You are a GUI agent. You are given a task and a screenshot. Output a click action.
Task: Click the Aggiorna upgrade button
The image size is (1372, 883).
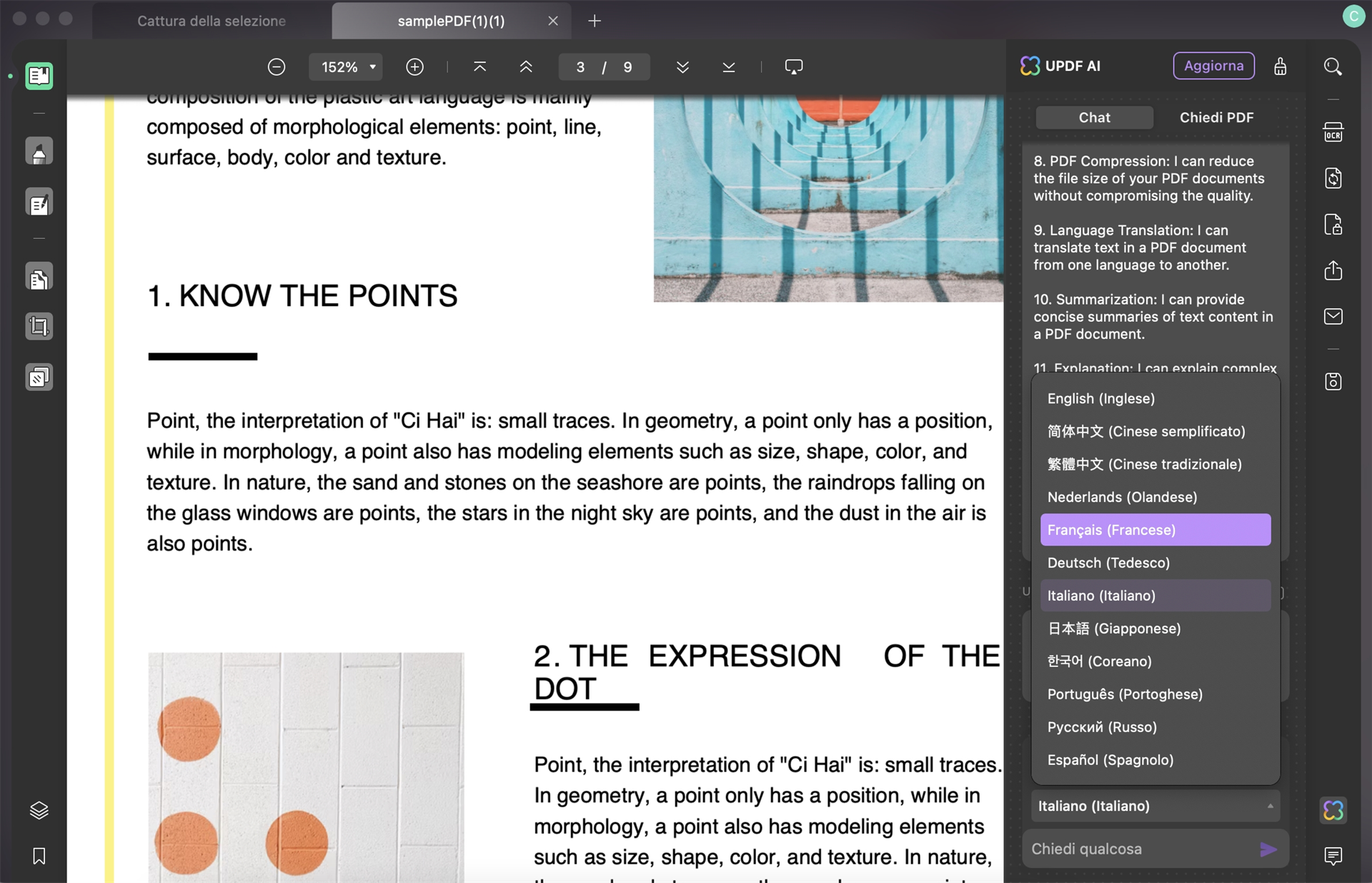pos(1213,66)
